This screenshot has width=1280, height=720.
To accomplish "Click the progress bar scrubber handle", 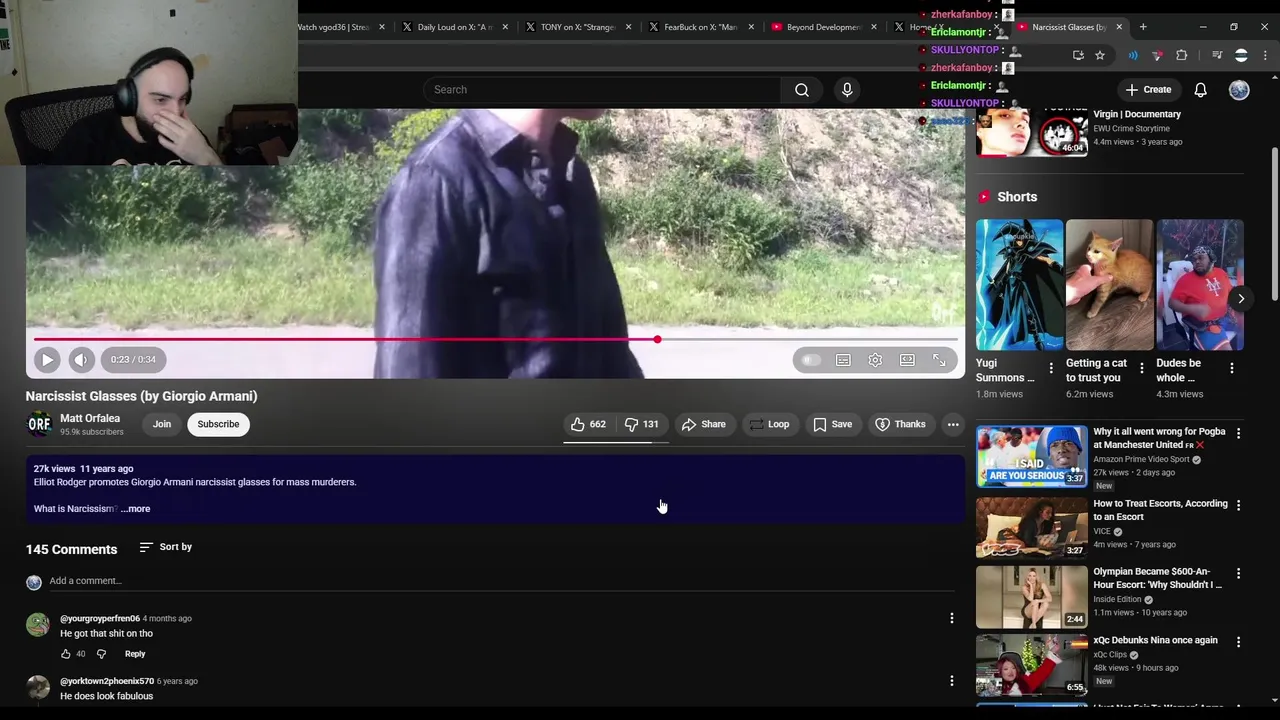I will point(657,340).
